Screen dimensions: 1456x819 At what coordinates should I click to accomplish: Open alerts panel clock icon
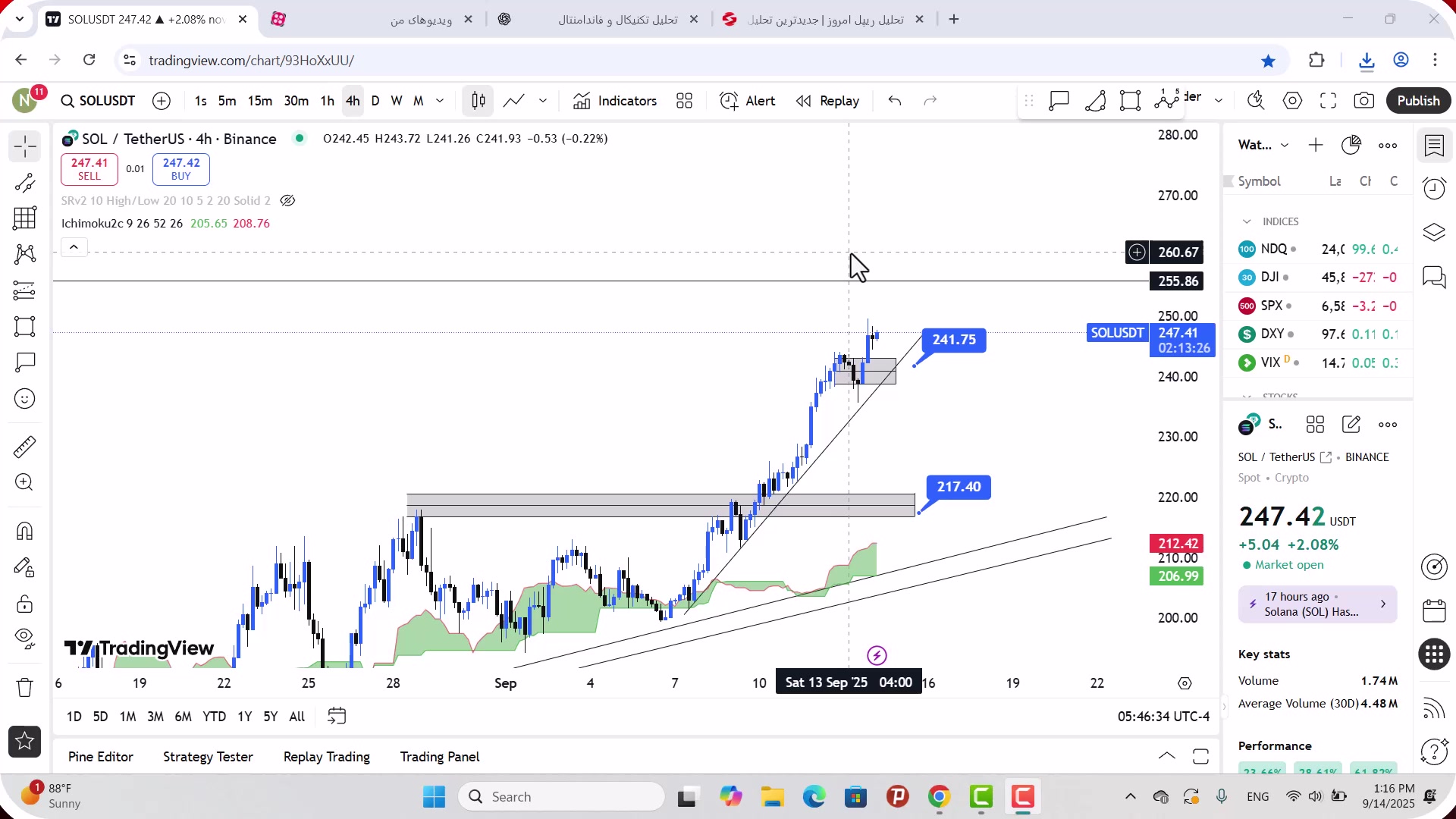point(1434,188)
